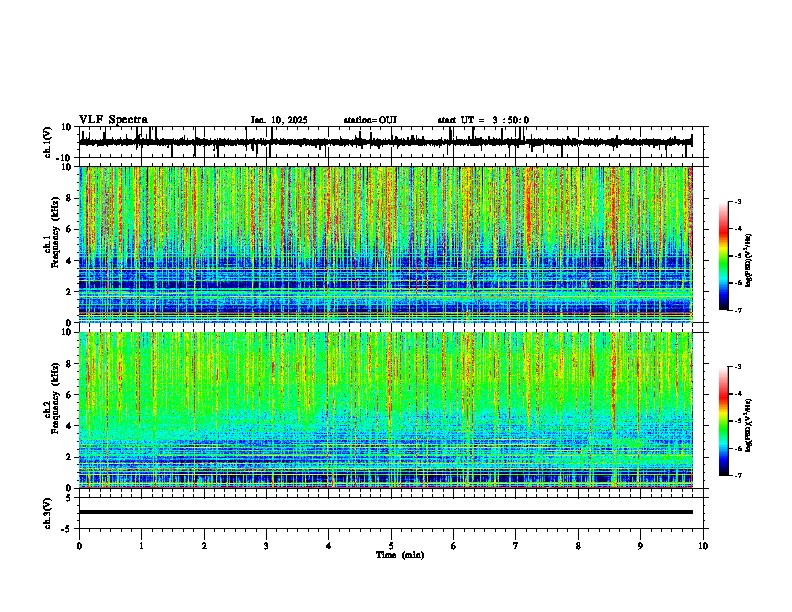Image resolution: width=792 pixels, height=612 pixels.
Task: Click time axis tick label "10"
Action: click(x=703, y=546)
